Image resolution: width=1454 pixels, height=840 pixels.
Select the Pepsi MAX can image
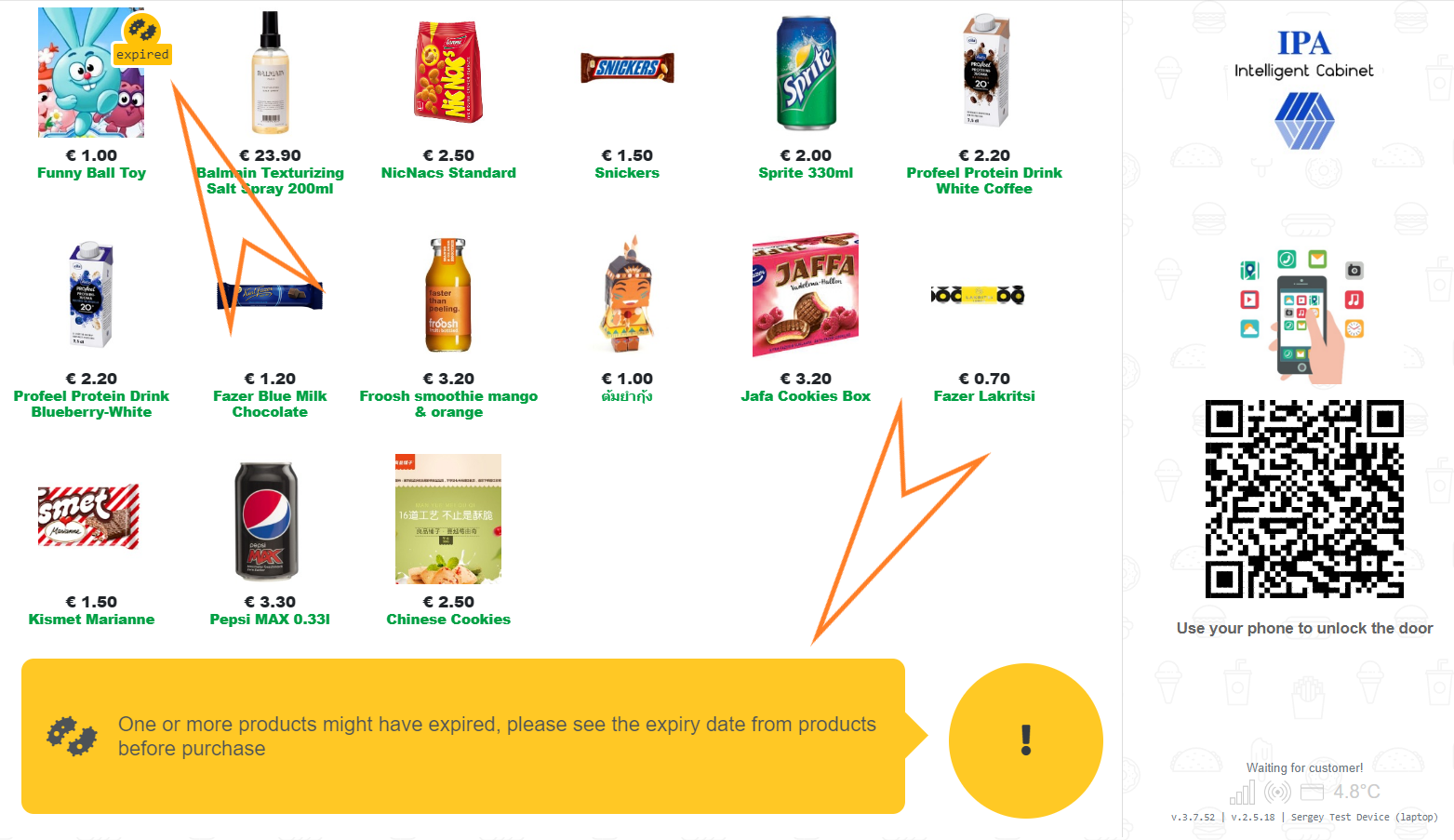270,519
